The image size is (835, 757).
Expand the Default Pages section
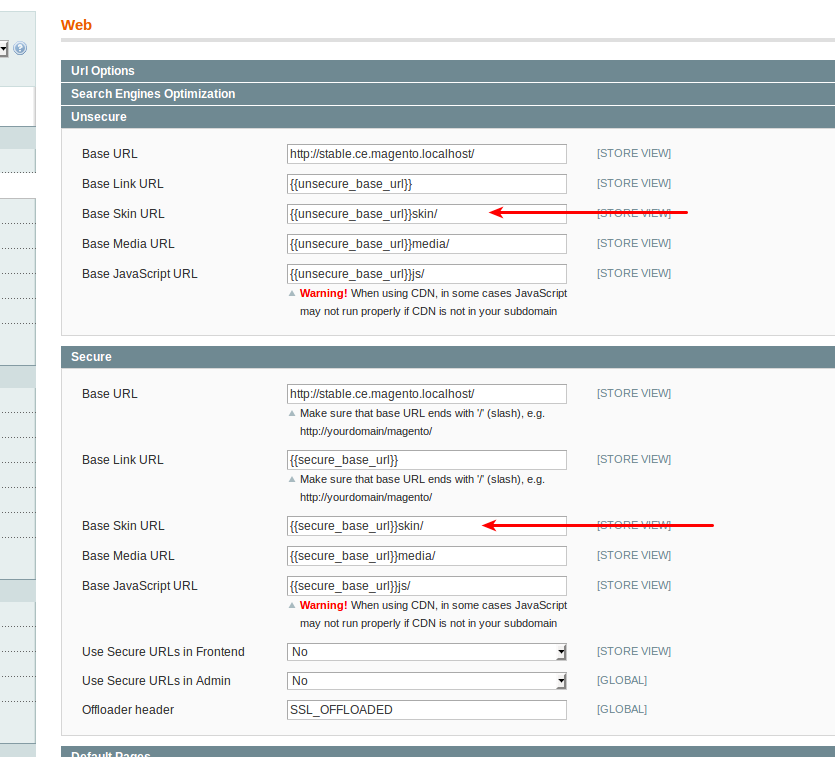(110, 752)
